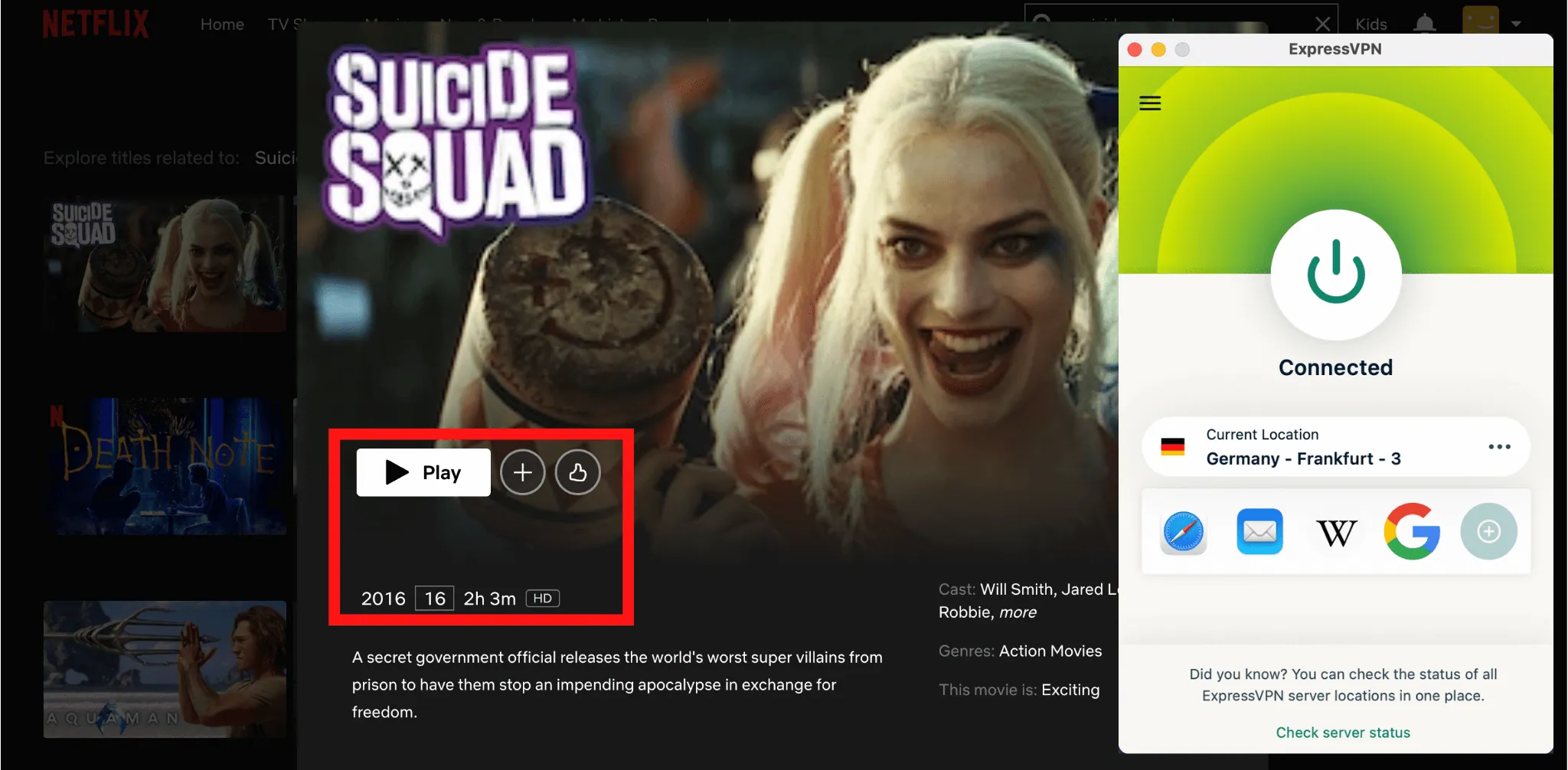Viewport: 1568px width, 770px height.
Task: Play Suicide Squad movie
Action: [423, 472]
